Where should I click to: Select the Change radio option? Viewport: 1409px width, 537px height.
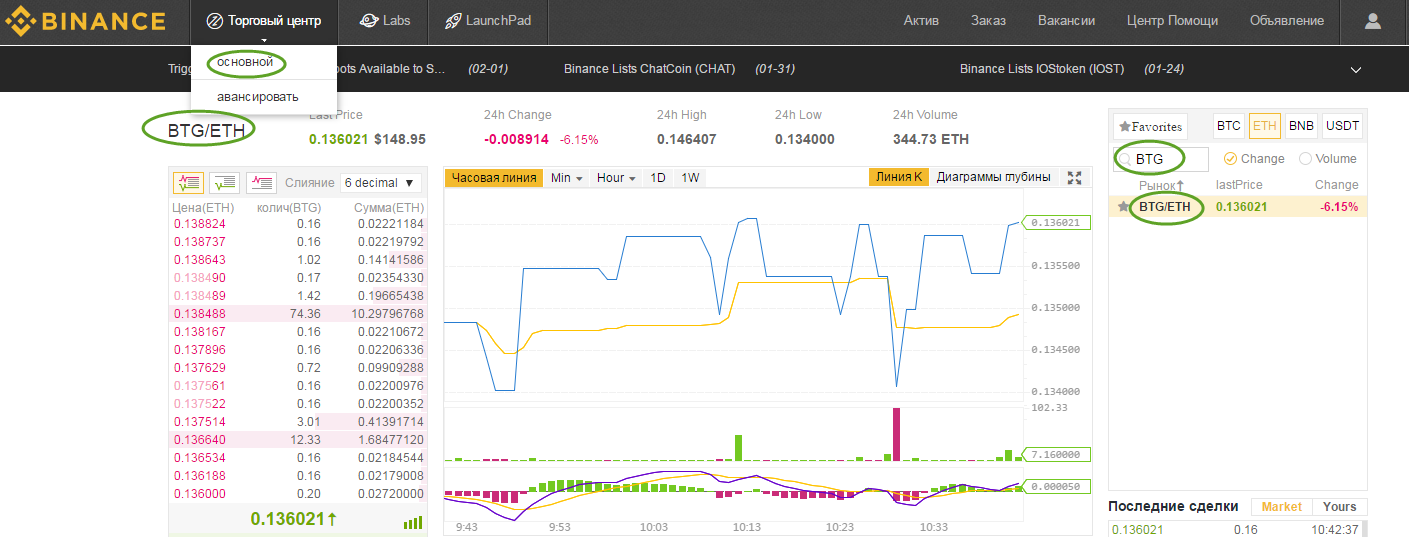(1231, 159)
